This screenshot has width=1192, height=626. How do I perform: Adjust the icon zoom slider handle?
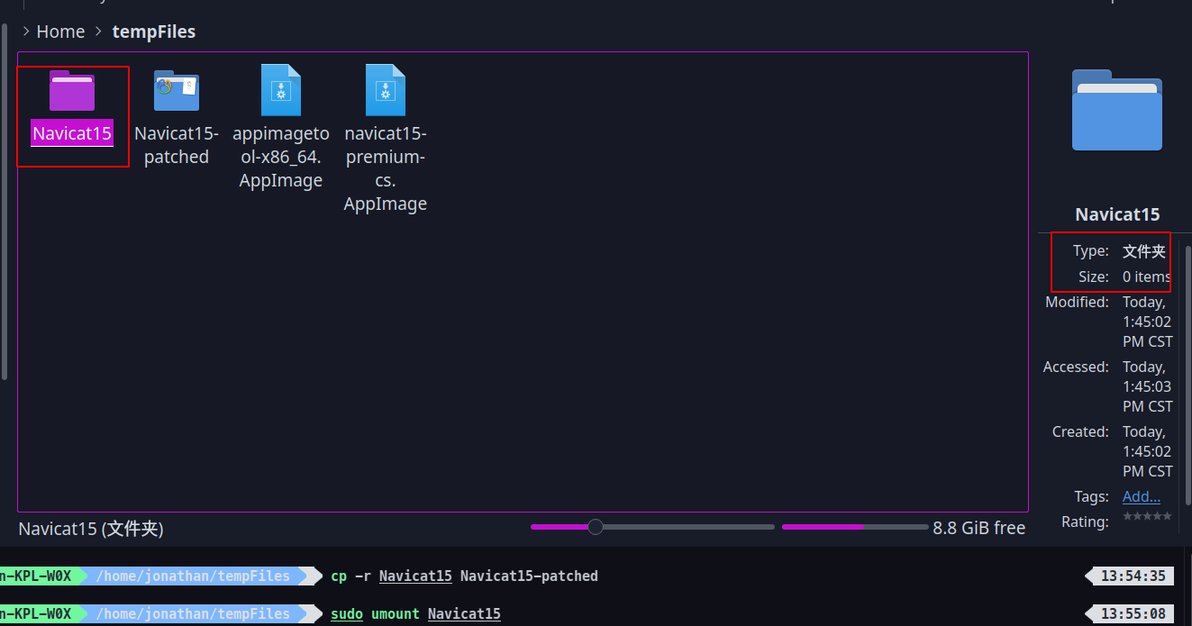595,526
